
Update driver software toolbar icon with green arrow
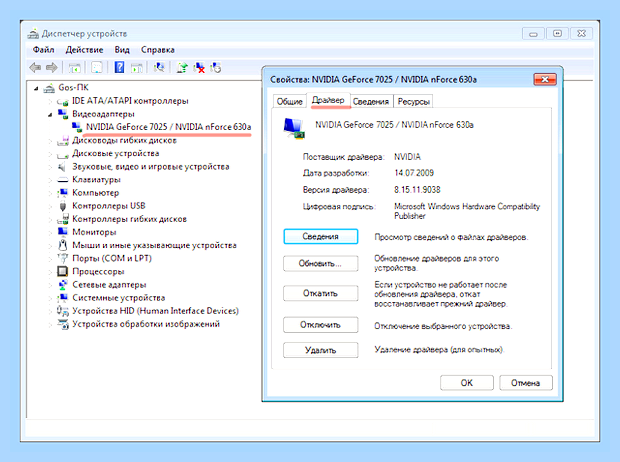coord(182,68)
